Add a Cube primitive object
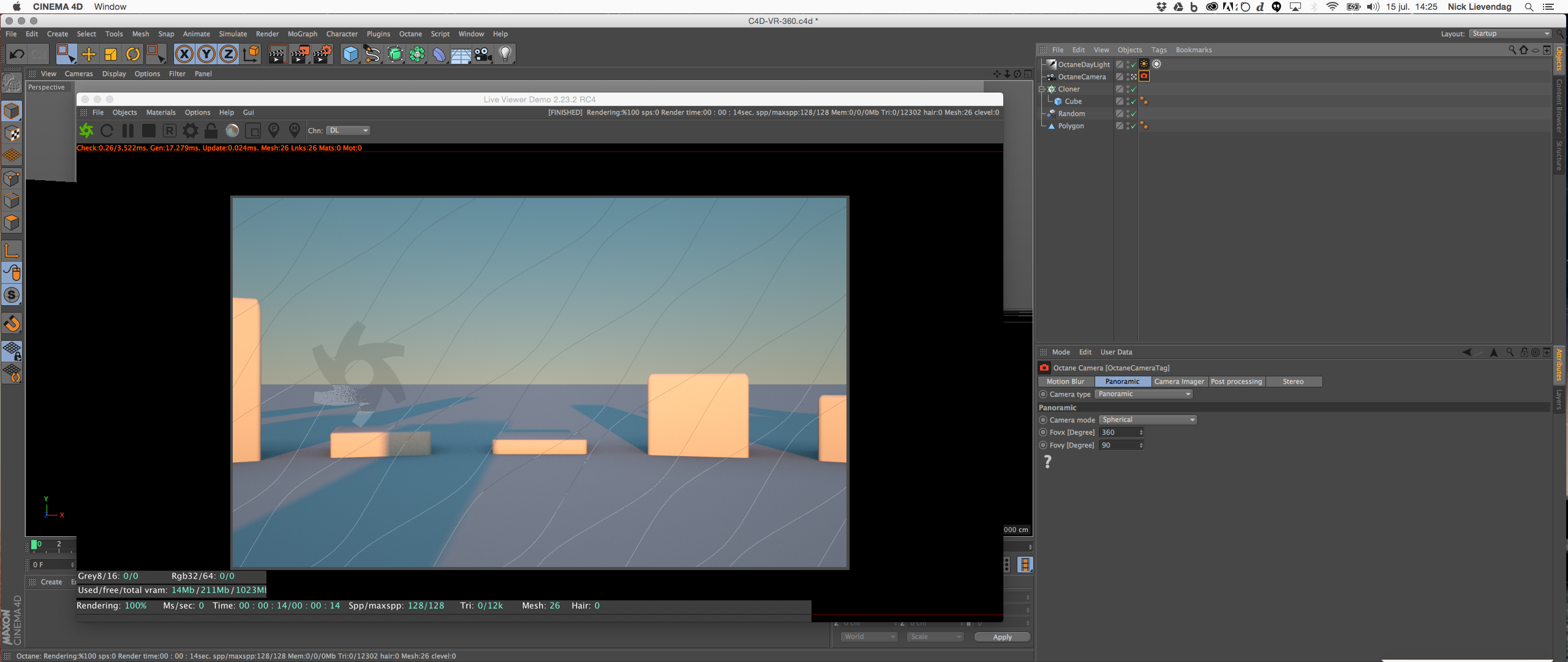Viewport: 1568px width, 662px height. pyautogui.click(x=350, y=55)
